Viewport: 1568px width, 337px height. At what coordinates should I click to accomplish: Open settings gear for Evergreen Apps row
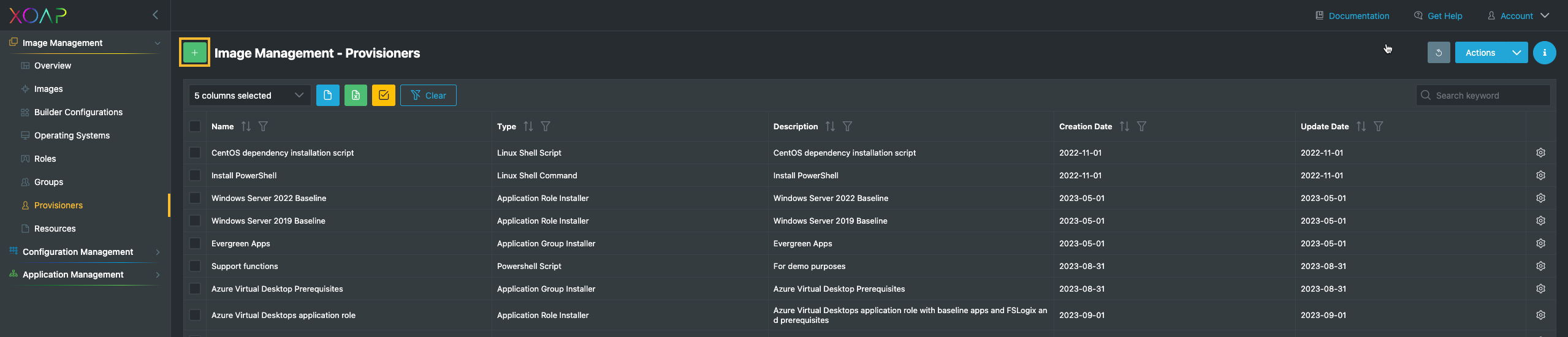pos(1540,243)
